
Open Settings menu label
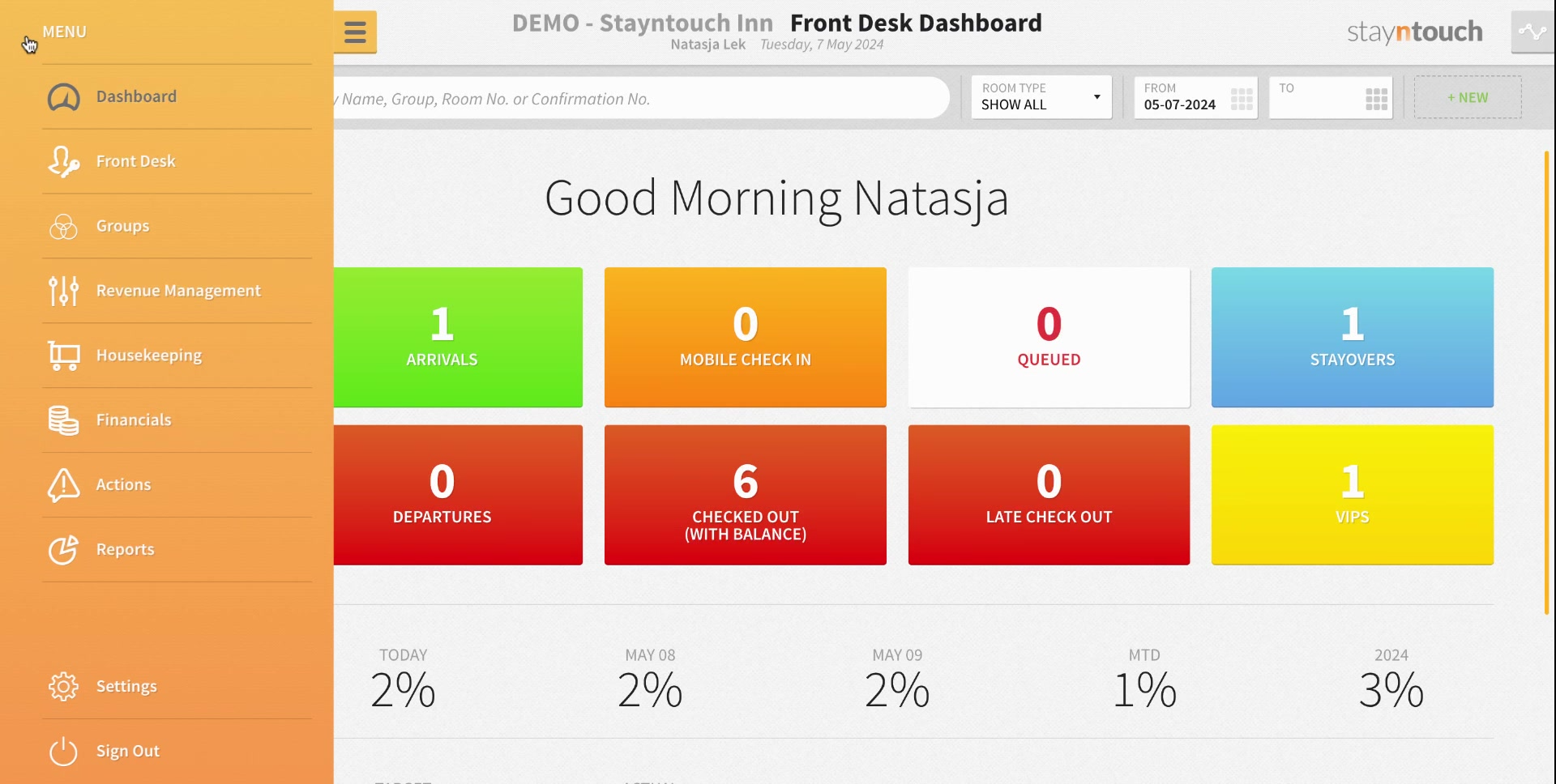(126, 686)
